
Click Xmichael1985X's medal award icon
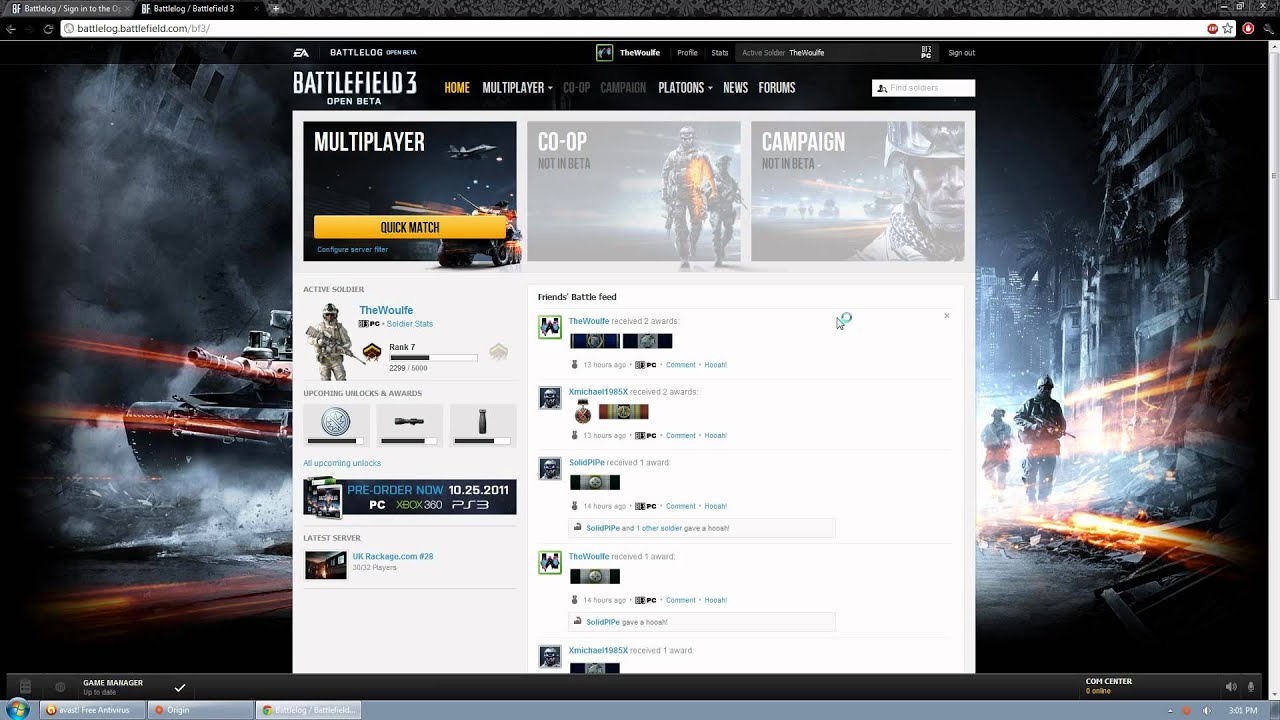point(583,411)
